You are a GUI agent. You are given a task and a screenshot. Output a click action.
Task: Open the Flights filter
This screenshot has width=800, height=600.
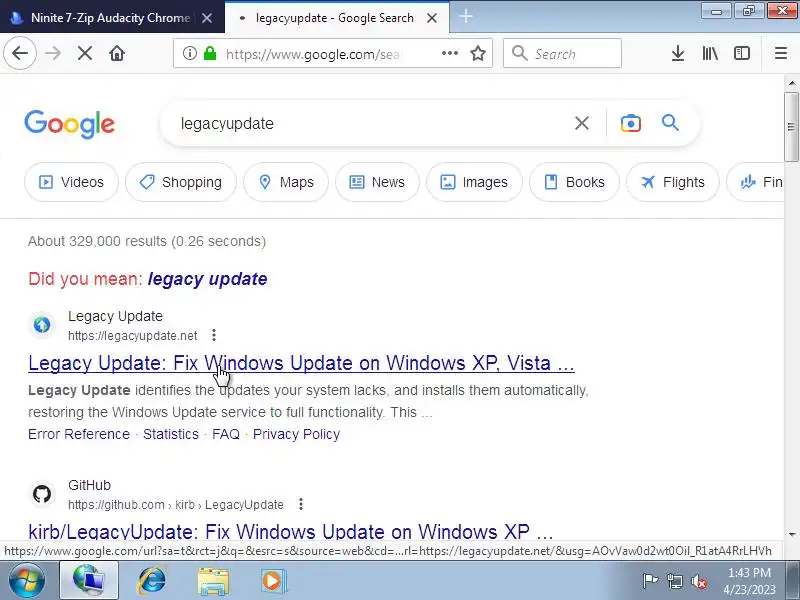click(672, 182)
